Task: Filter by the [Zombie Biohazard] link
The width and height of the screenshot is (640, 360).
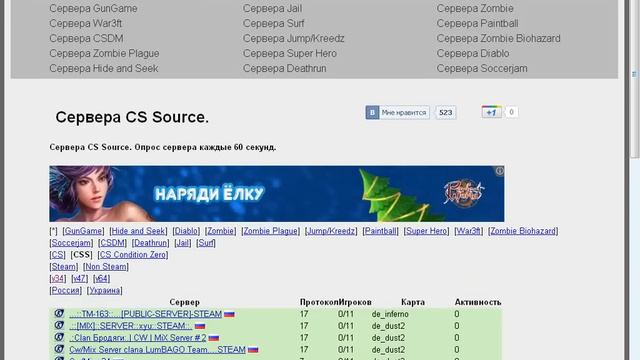Action: tap(523, 231)
